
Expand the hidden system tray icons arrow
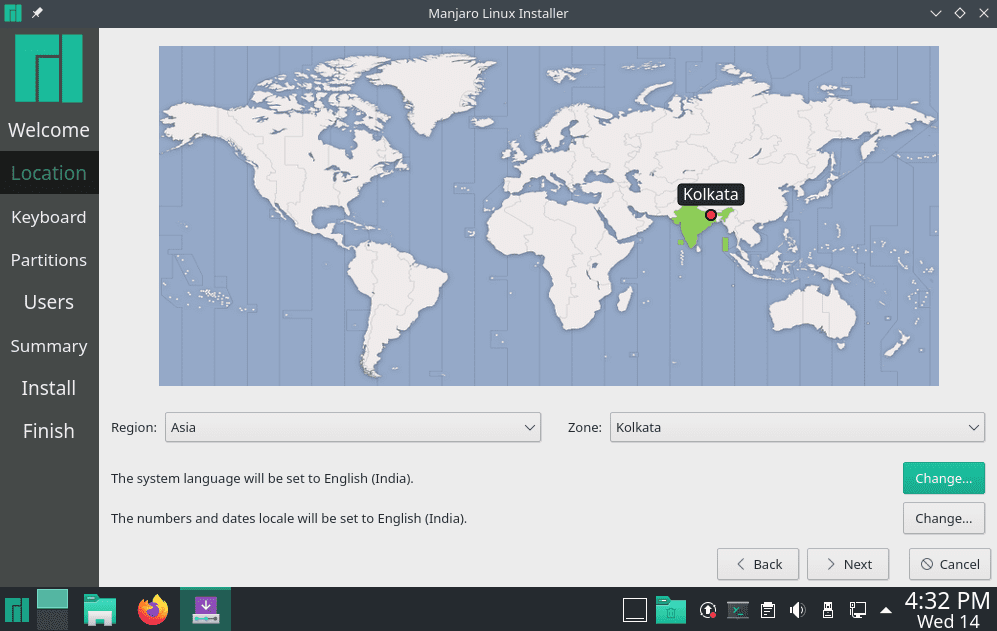coord(885,609)
